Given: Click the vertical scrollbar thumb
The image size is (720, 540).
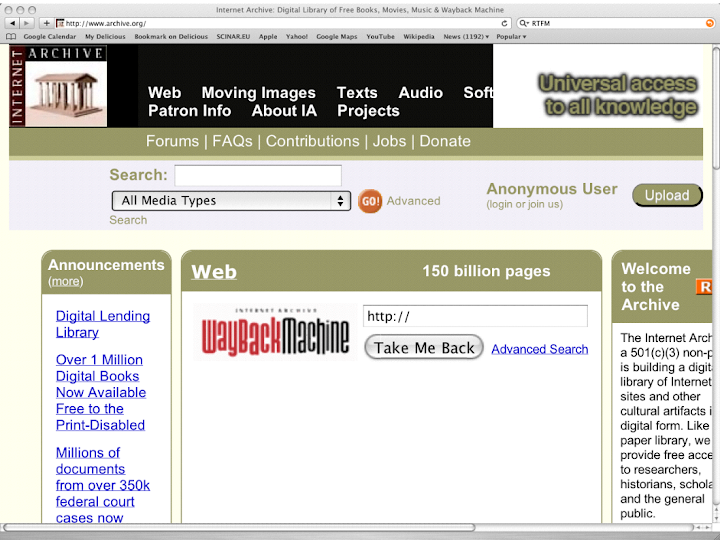Looking at the screenshot, I should 716,107.
